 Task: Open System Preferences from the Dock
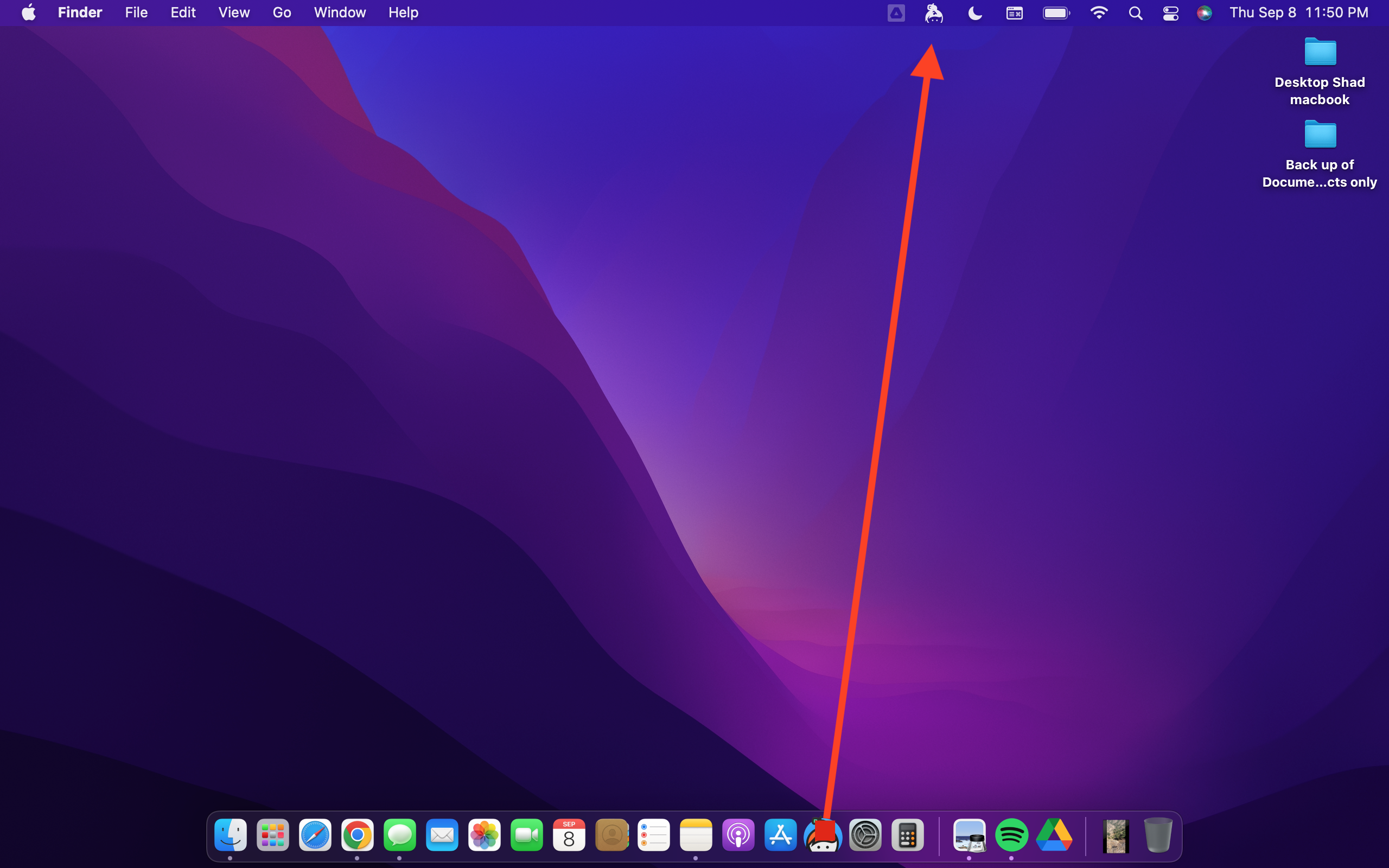coord(865,835)
